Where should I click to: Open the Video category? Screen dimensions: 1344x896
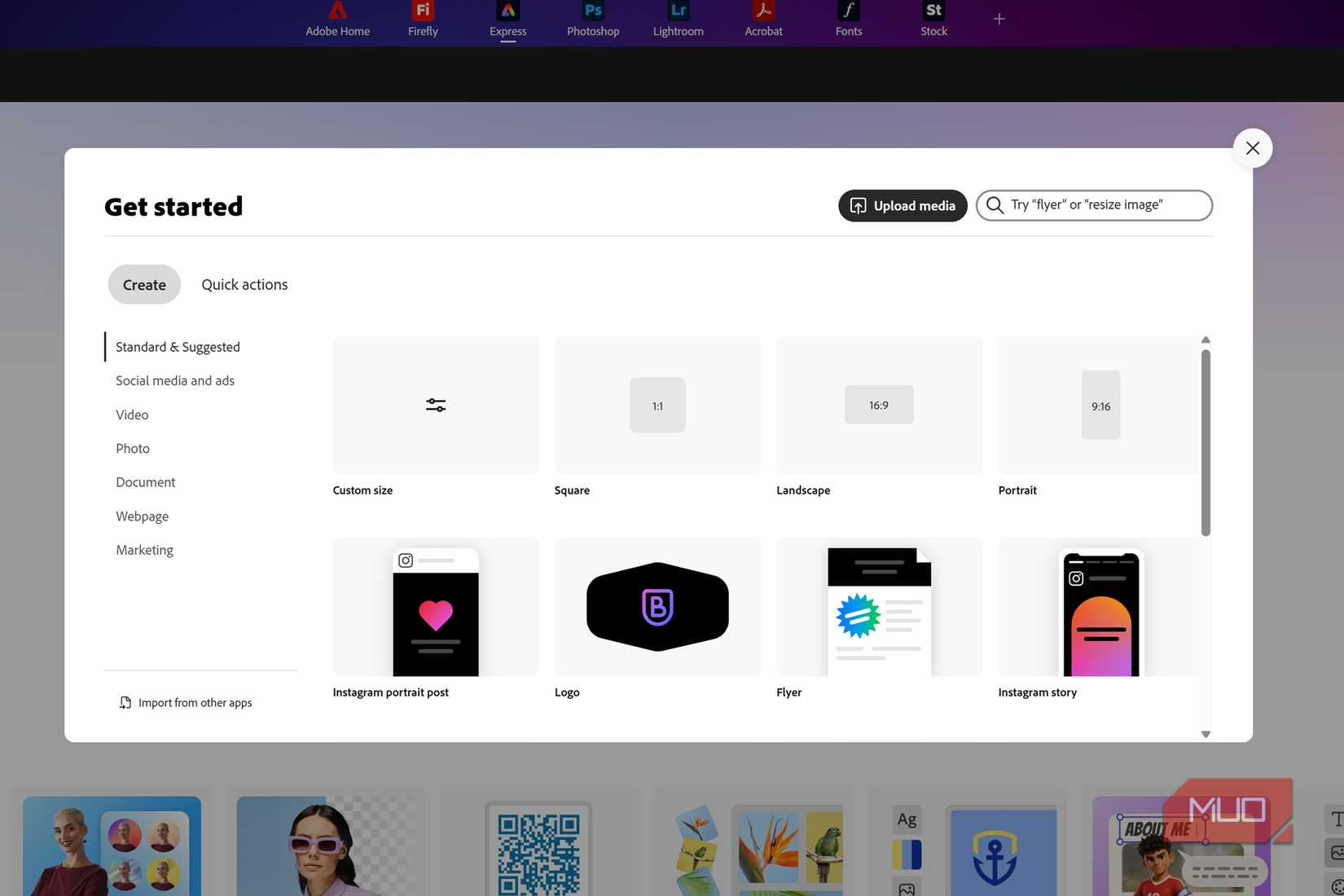tap(132, 415)
